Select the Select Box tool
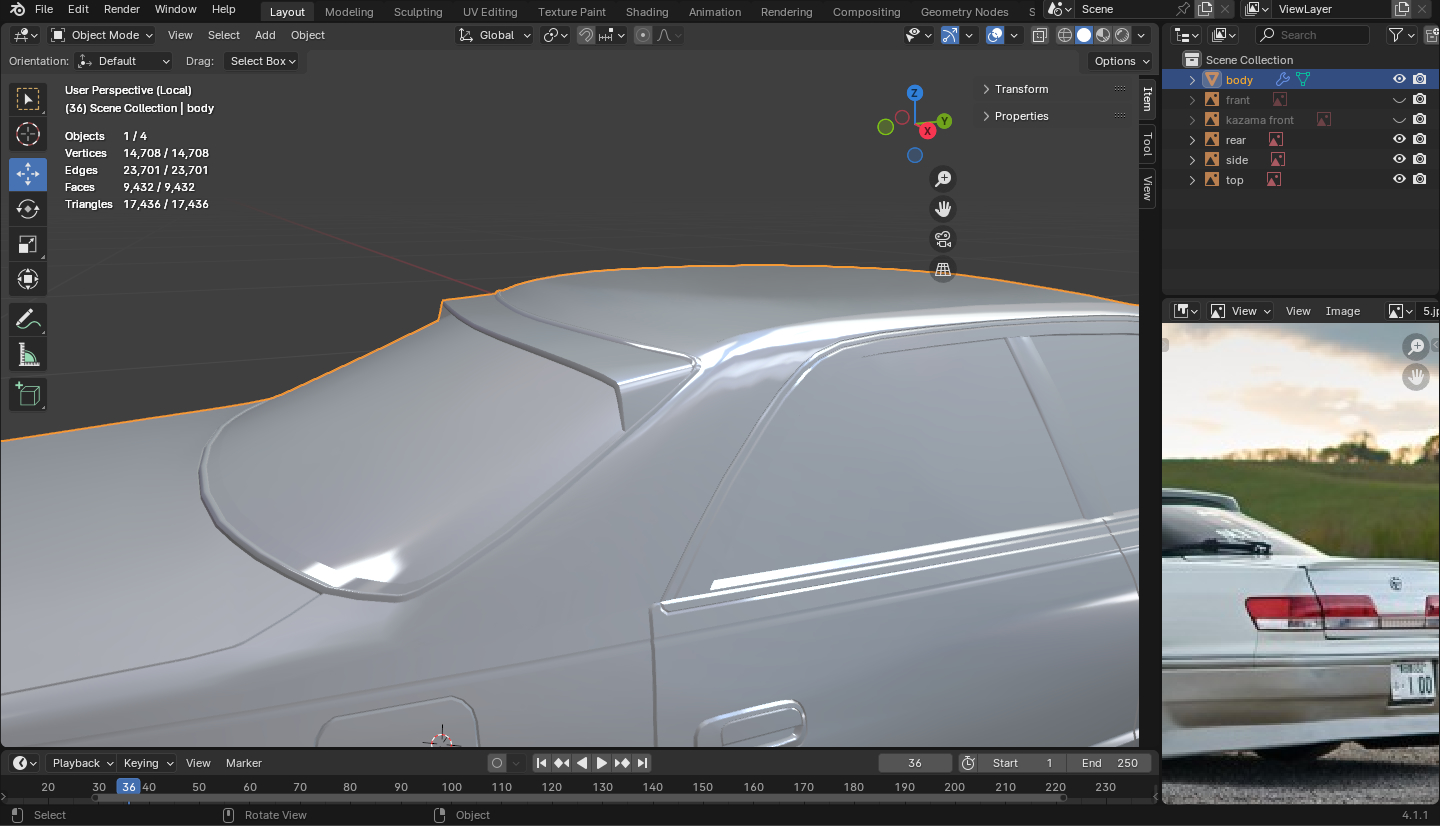Viewport: 1440px width, 826px height. click(28, 99)
